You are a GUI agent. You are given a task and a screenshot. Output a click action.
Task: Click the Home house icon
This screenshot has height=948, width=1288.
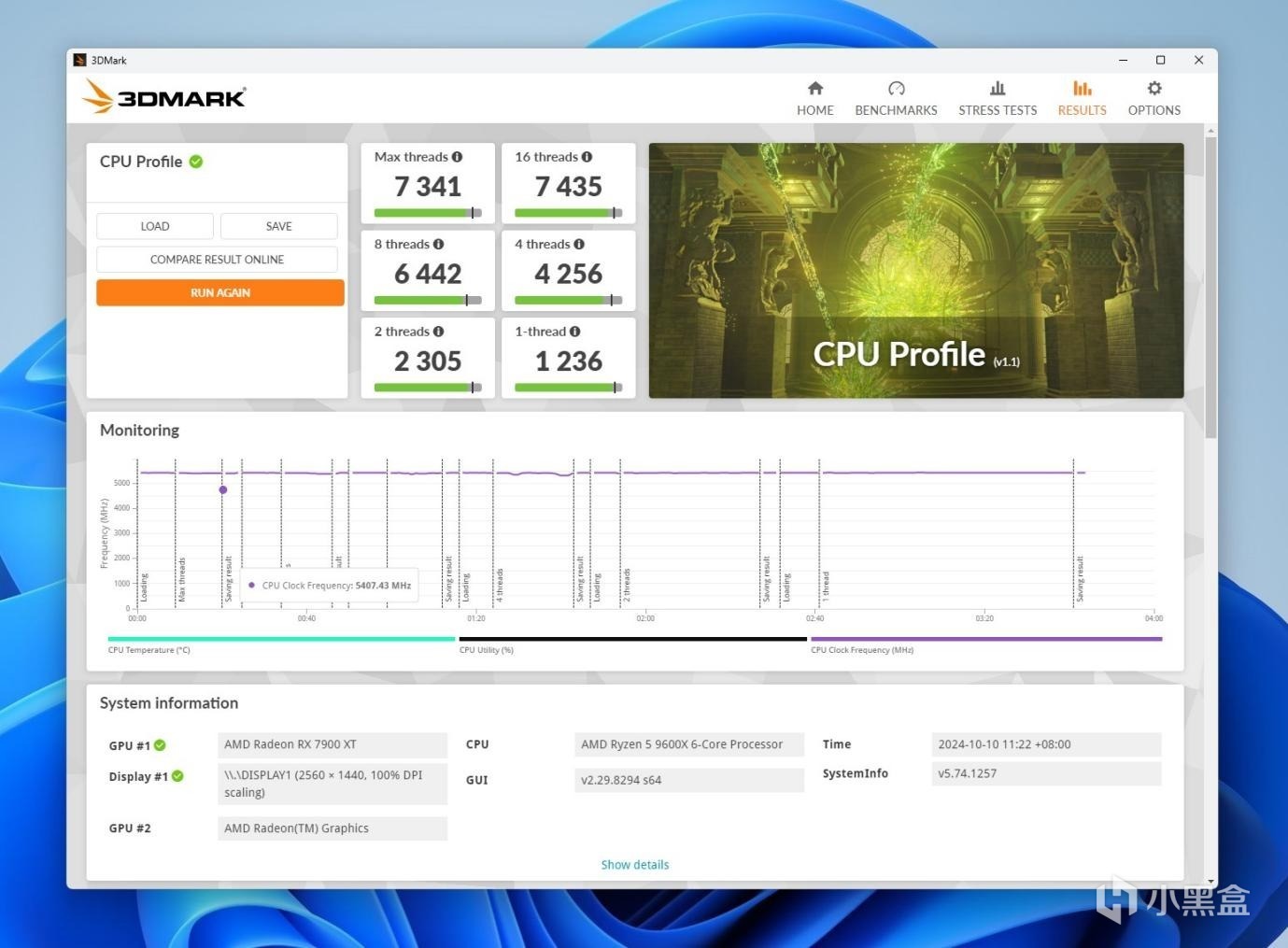click(815, 89)
